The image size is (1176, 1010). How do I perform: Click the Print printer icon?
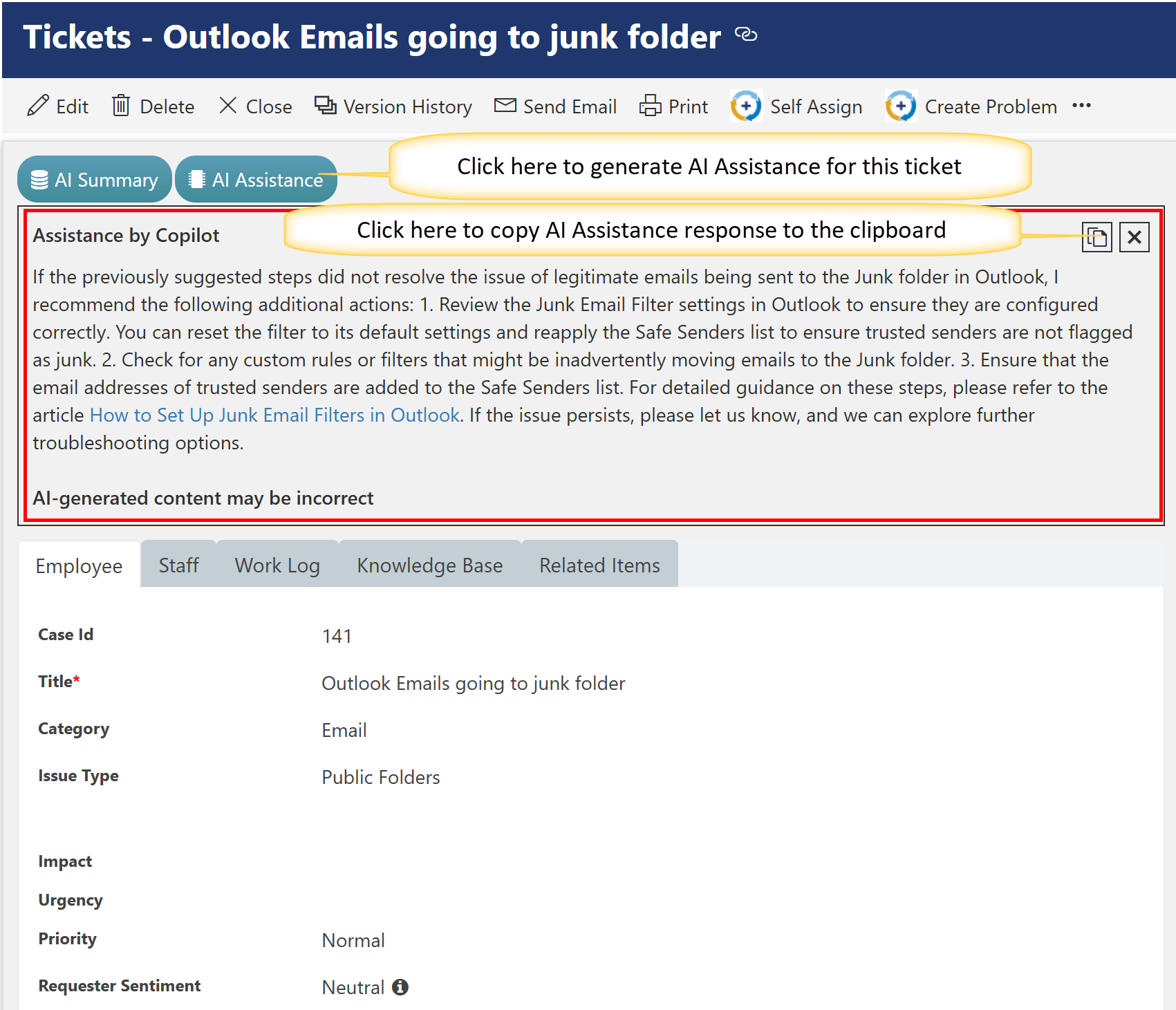point(650,106)
